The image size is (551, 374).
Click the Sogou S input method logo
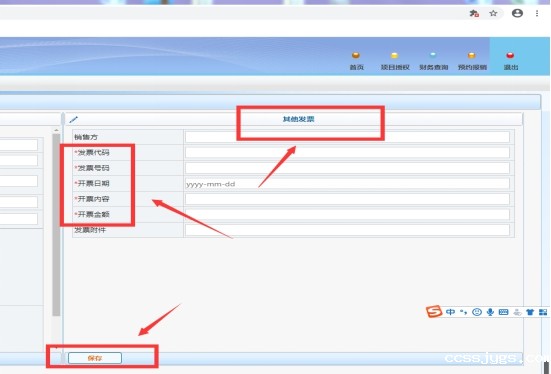click(x=434, y=311)
